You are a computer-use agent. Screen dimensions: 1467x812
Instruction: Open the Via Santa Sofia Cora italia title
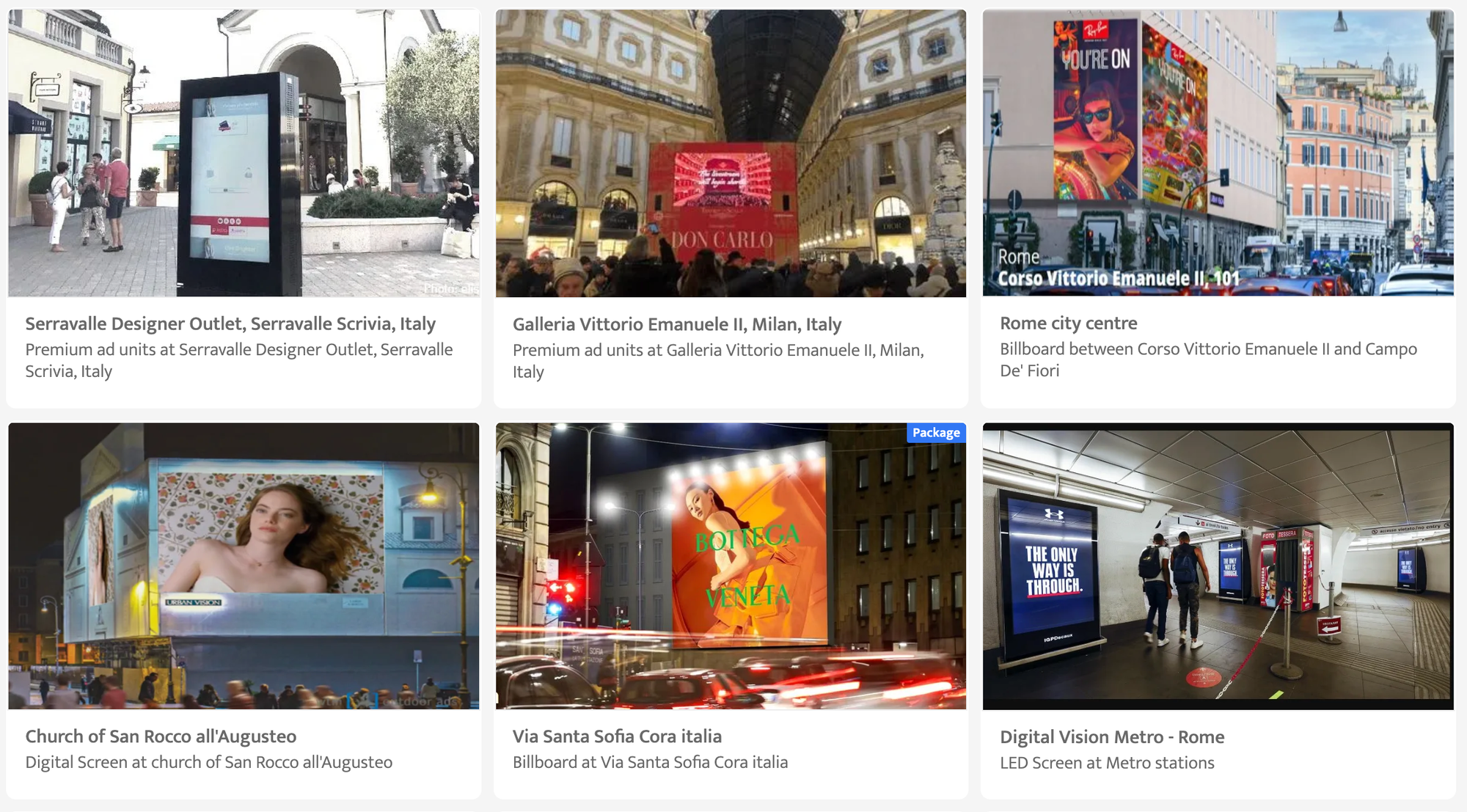click(x=617, y=736)
